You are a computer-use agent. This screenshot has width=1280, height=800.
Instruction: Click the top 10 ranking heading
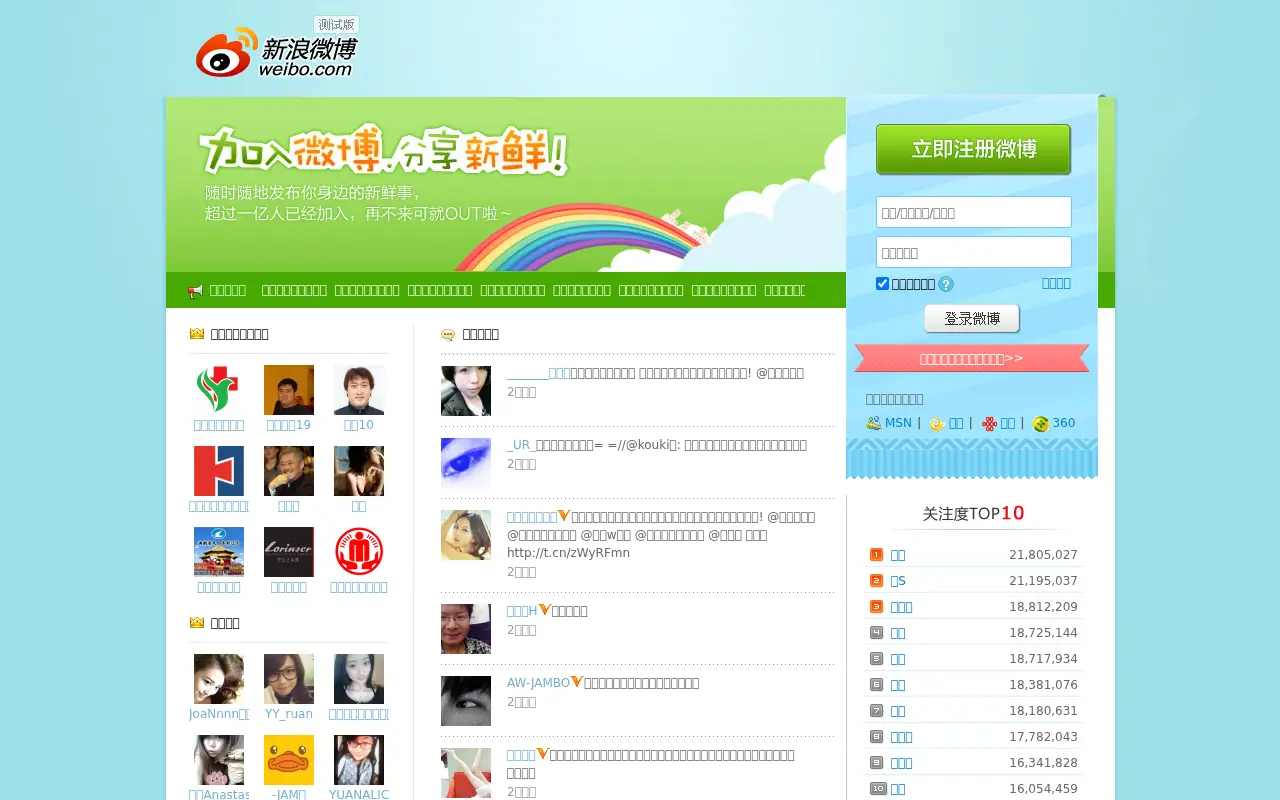click(x=973, y=513)
